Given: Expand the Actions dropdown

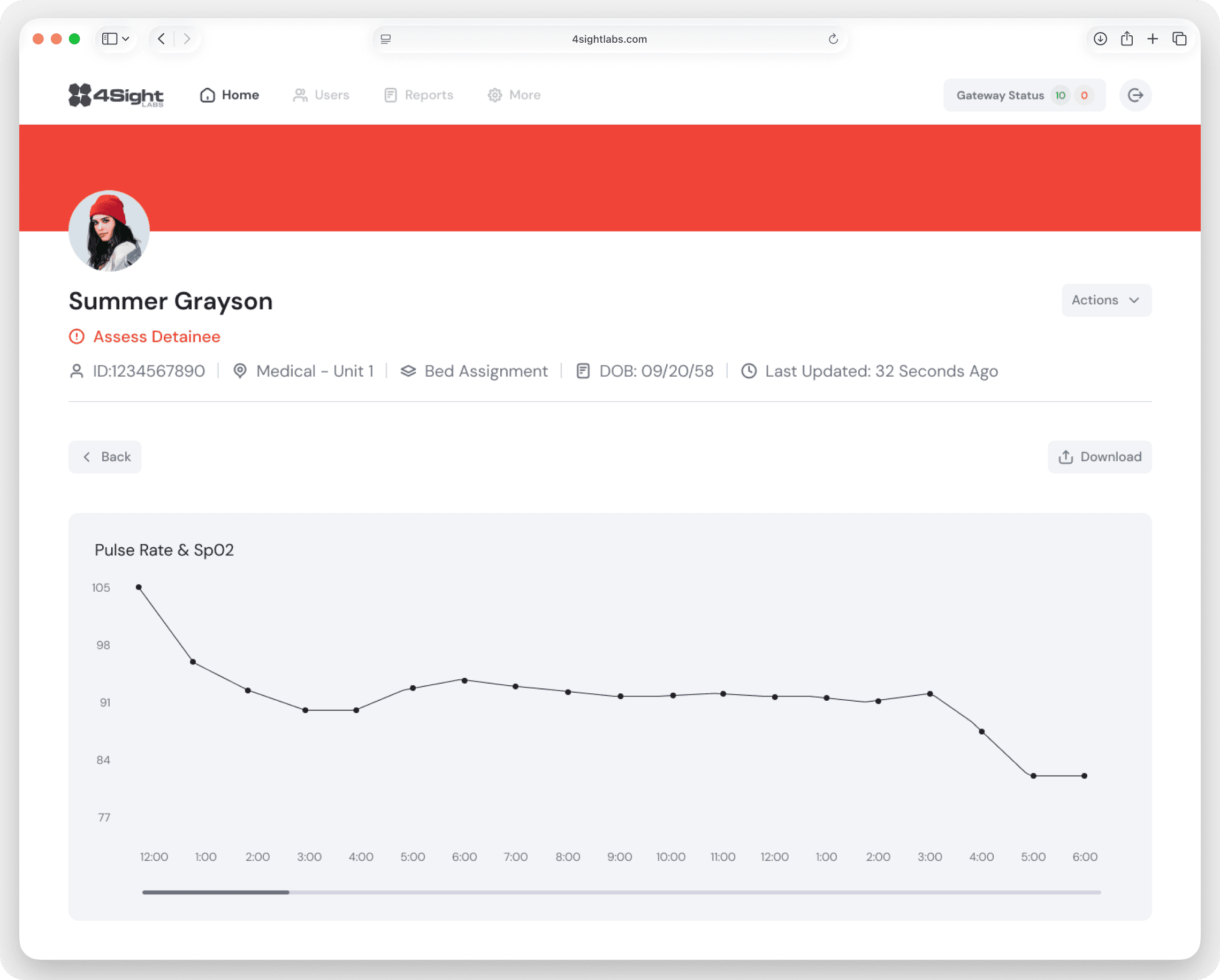Looking at the screenshot, I should (1105, 300).
